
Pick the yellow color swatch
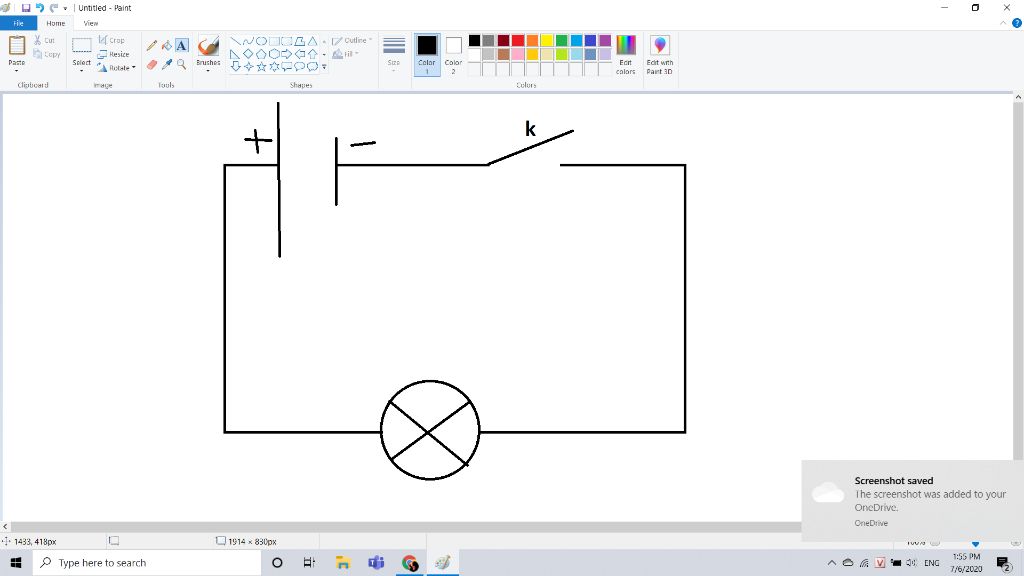[x=547, y=40]
